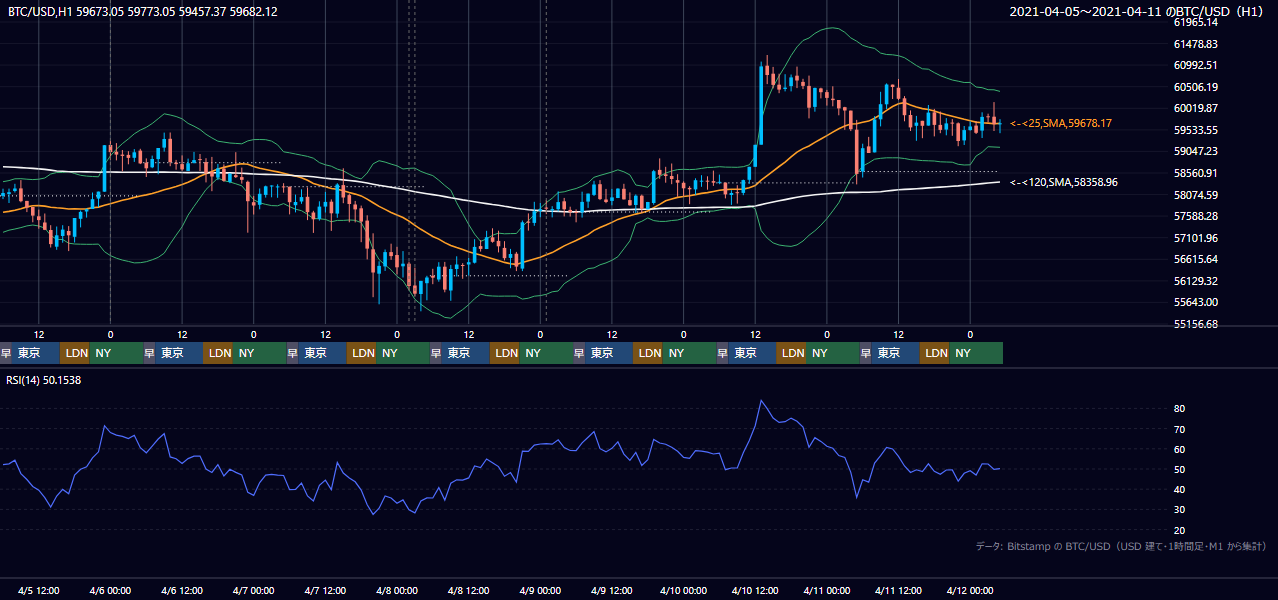The height and width of the screenshot is (600, 1278).
Task: Click the RSI(14) 50.1538 indicator label
Action: 44,380
